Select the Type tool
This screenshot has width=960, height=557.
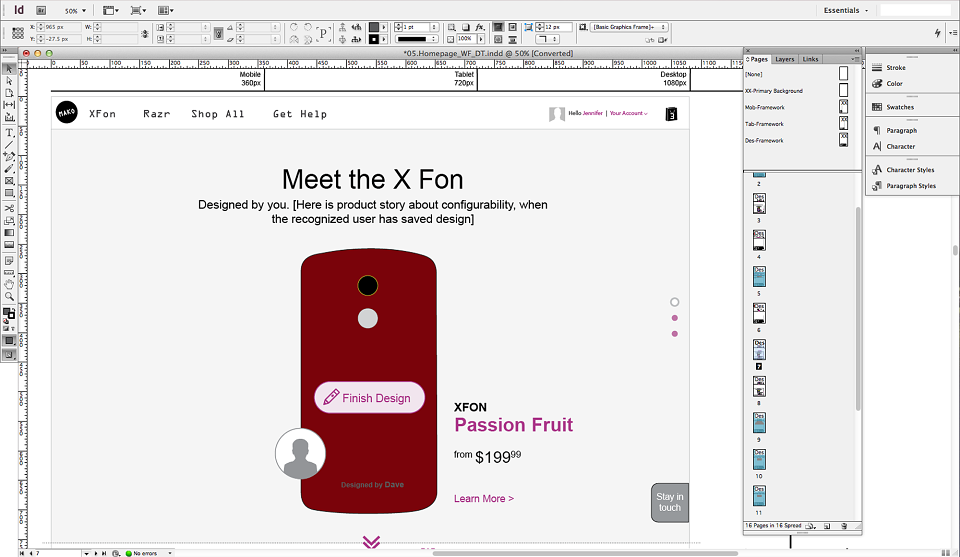[x=9, y=133]
